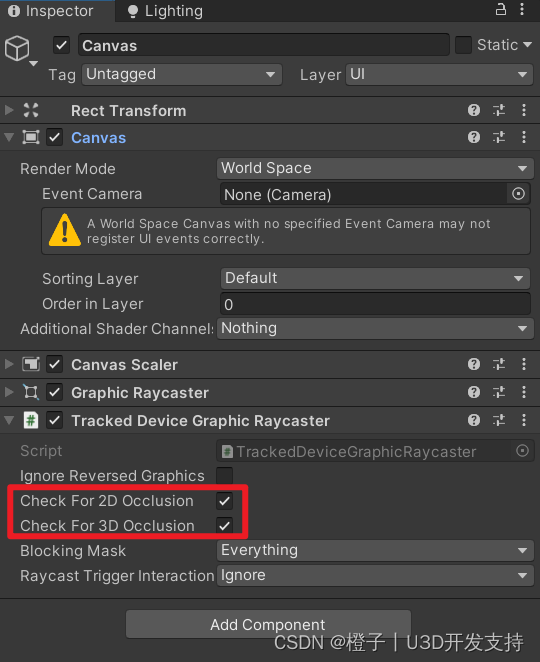
Task: Open Canvas Scaler preset icon
Action: point(499,364)
